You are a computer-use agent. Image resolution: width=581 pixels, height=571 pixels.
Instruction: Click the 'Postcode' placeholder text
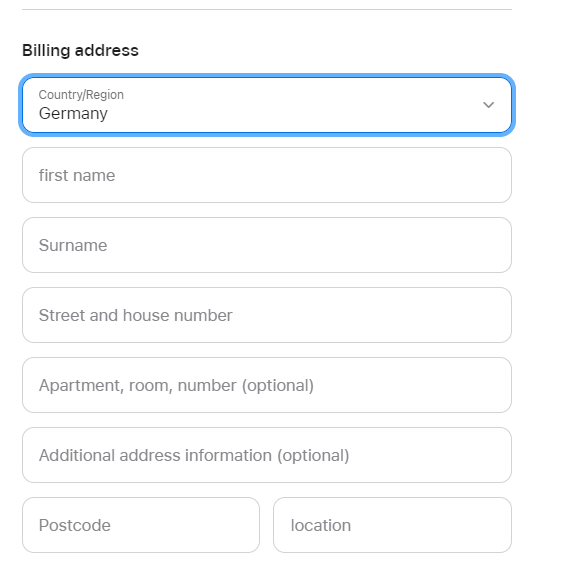[75, 525]
